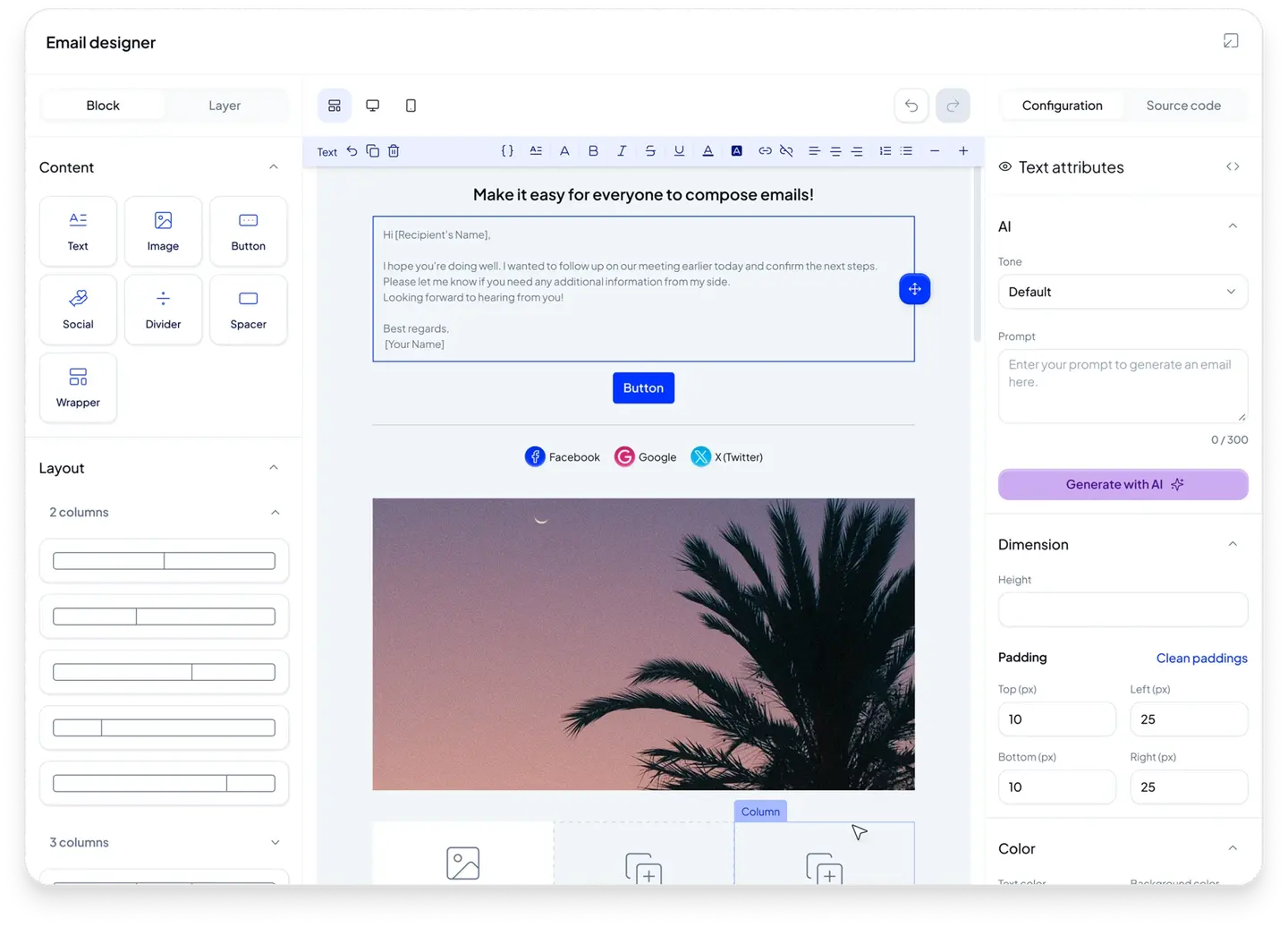Viewport: 1288px width, 927px height.
Task: Align text left
Action: pyautogui.click(x=814, y=151)
